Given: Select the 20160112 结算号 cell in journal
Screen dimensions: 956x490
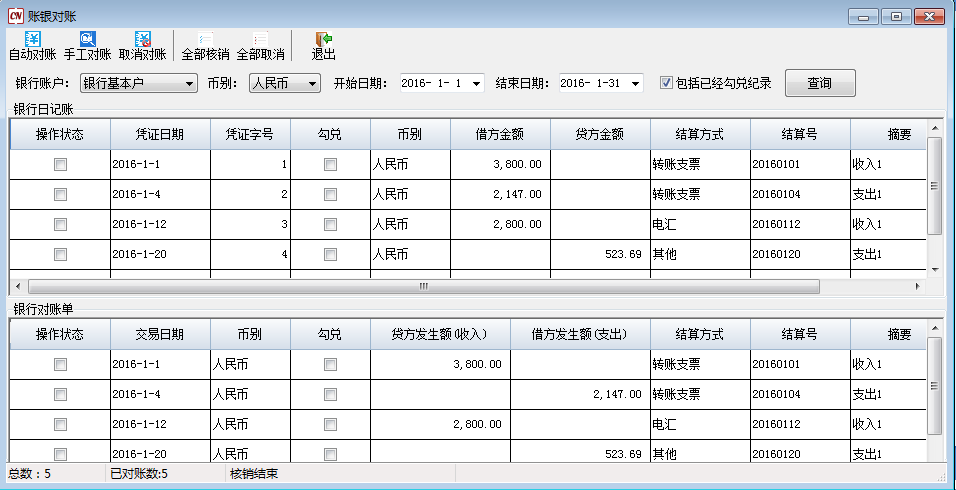Looking at the screenshot, I should [x=799, y=224].
